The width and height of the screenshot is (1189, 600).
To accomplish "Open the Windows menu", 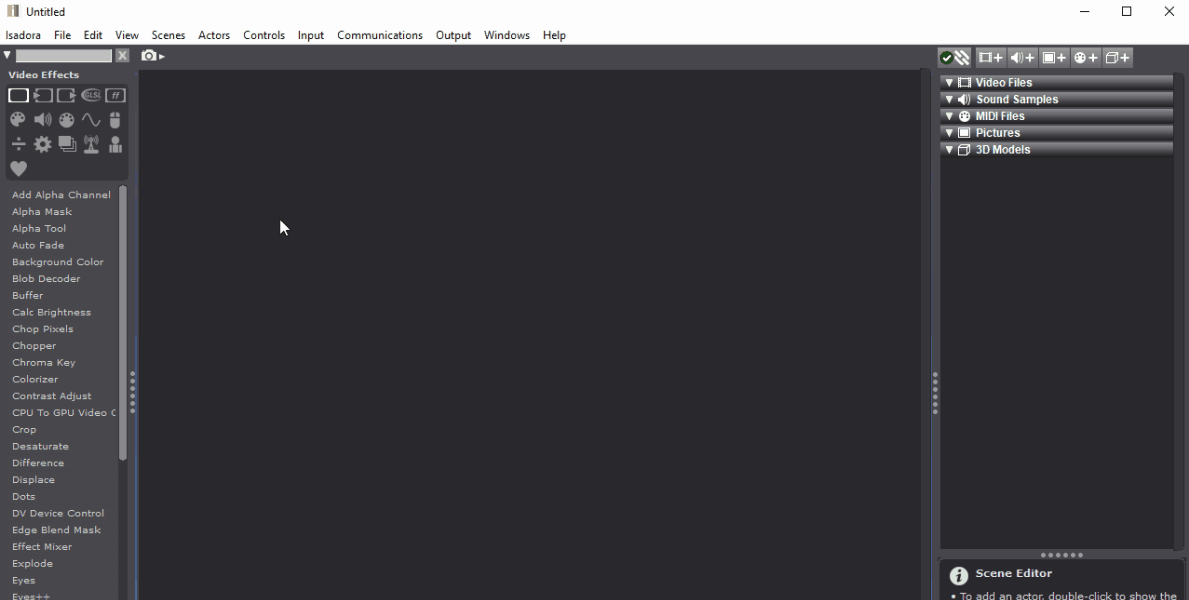I will tap(507, 35).
